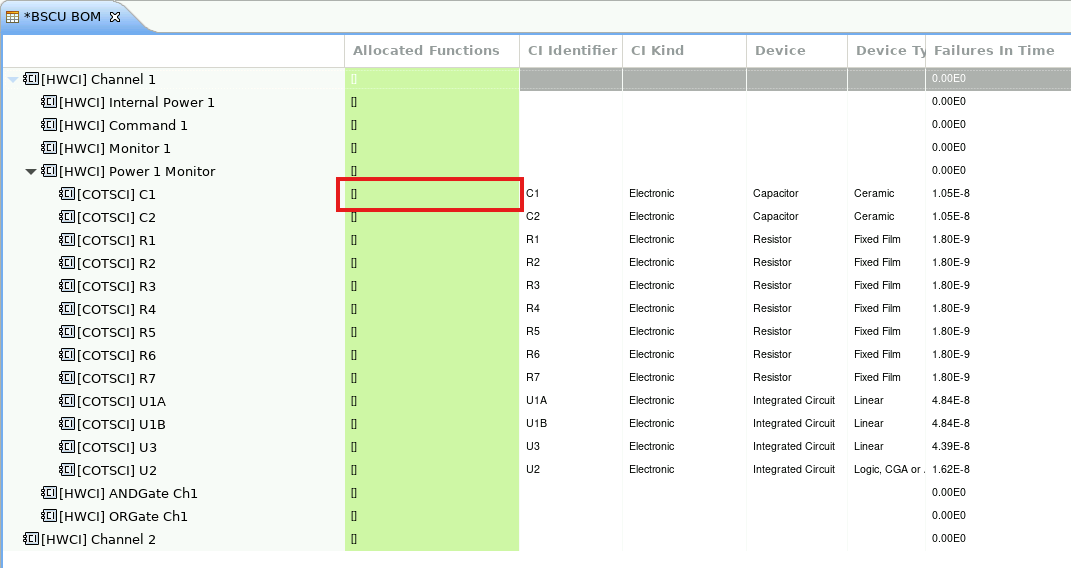The width and height of the screenshot is (1071, 568).
Task: Click the CI icon of Power 1 Monitor
Action: [x=49, y=171]
